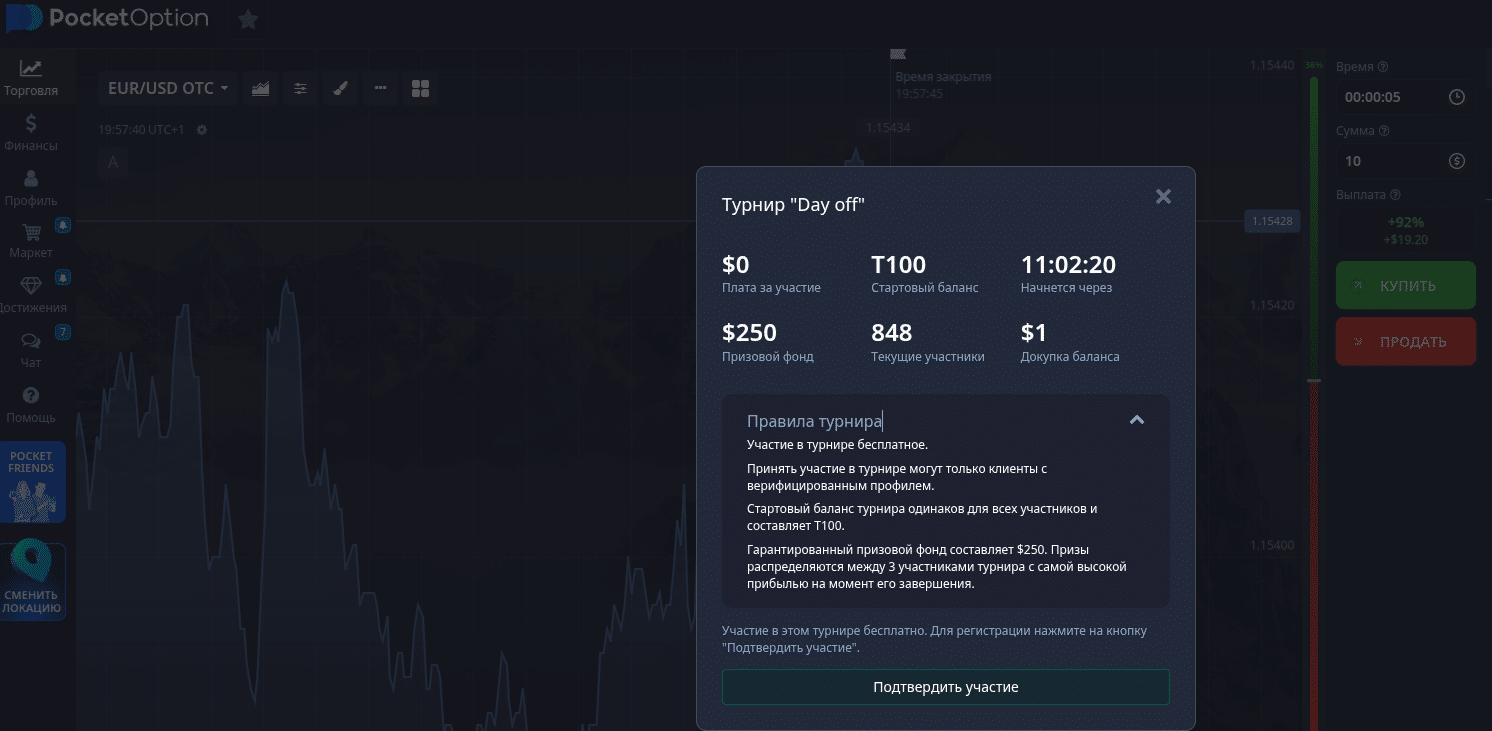Click the red ПРОДАТЬ button
Viewport: 1492px width, 731px height.
1405,342
